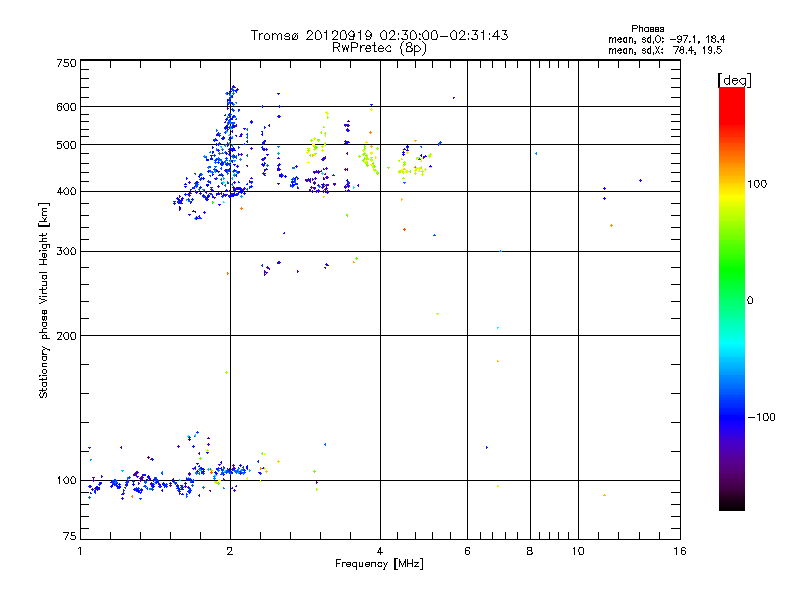Click the x-axis tick label '4'
The width and height of the screenshot is (800, 600).
click(x=380, y=551)
